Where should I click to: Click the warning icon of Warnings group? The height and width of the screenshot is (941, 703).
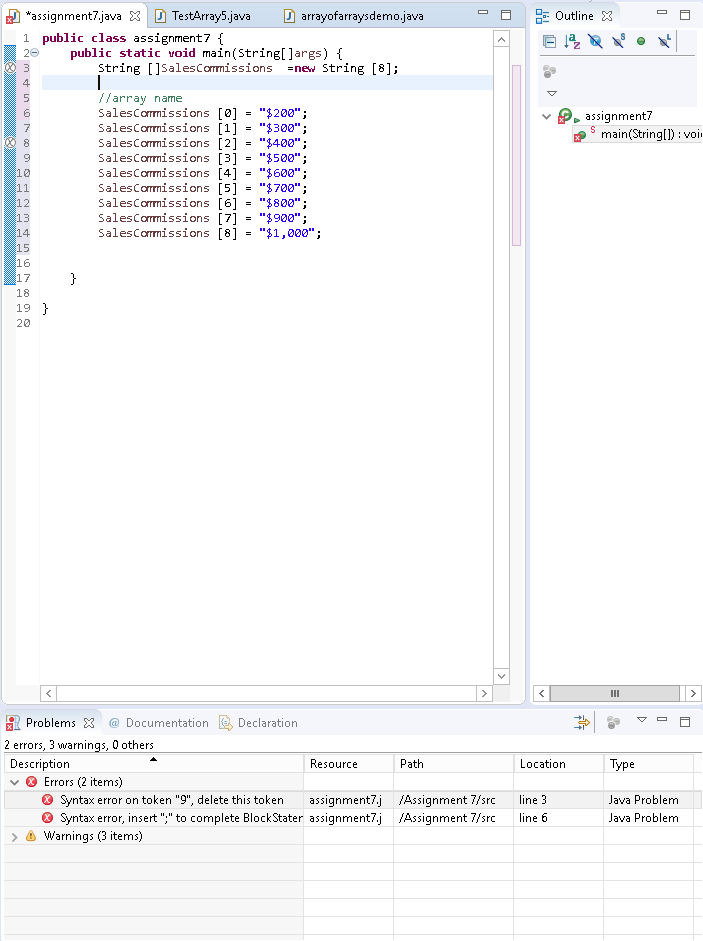click(31, 836)
